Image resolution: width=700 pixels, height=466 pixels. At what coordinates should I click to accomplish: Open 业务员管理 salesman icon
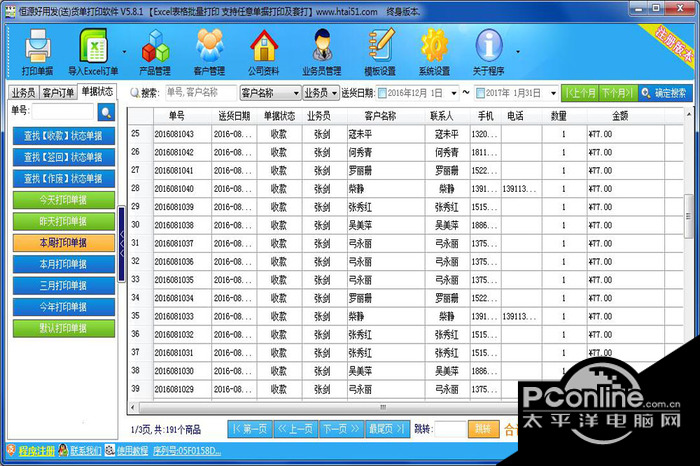(x=321, y=52)
